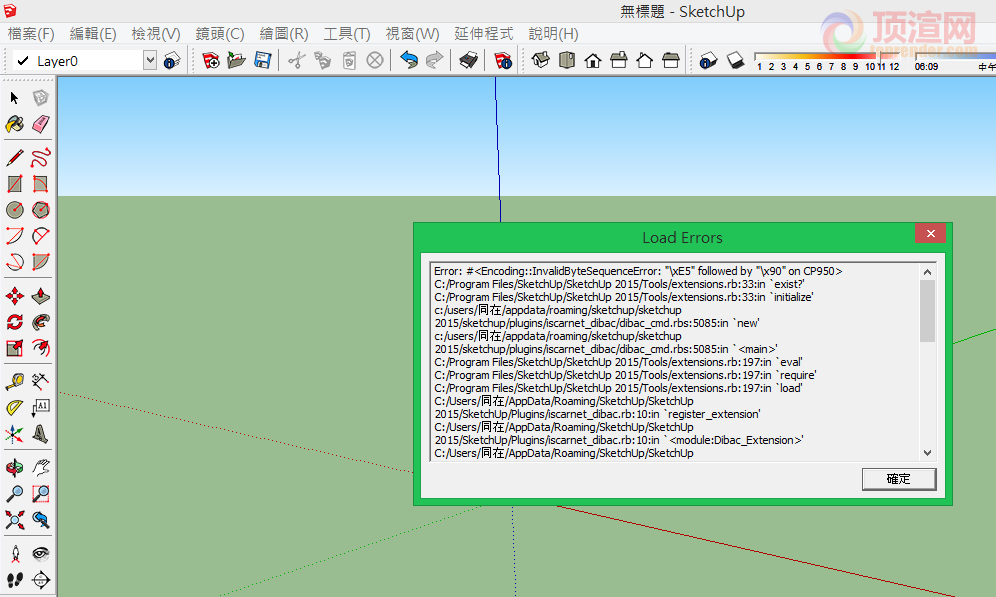Open the 視窗(W) menu

(x=412, y=34)
